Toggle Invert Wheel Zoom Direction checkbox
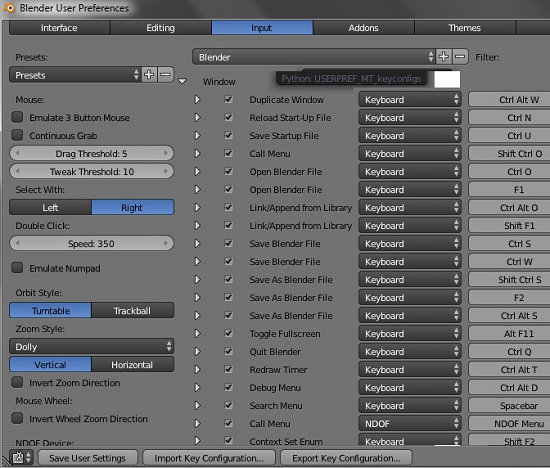 [17, 418]
